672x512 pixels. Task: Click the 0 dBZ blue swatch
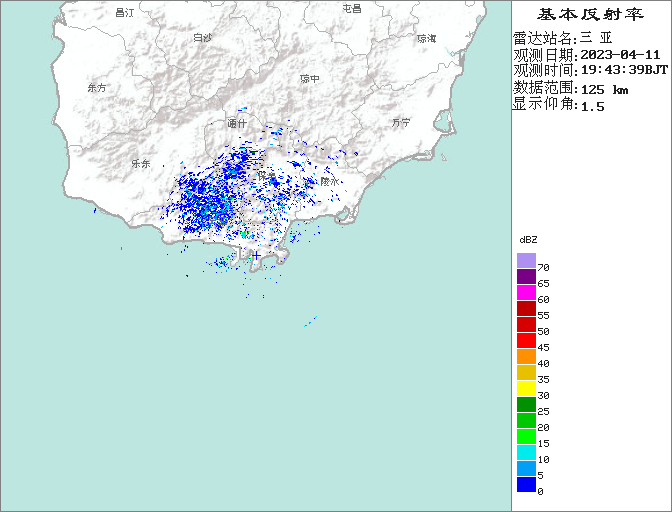(x=526, y=485)
